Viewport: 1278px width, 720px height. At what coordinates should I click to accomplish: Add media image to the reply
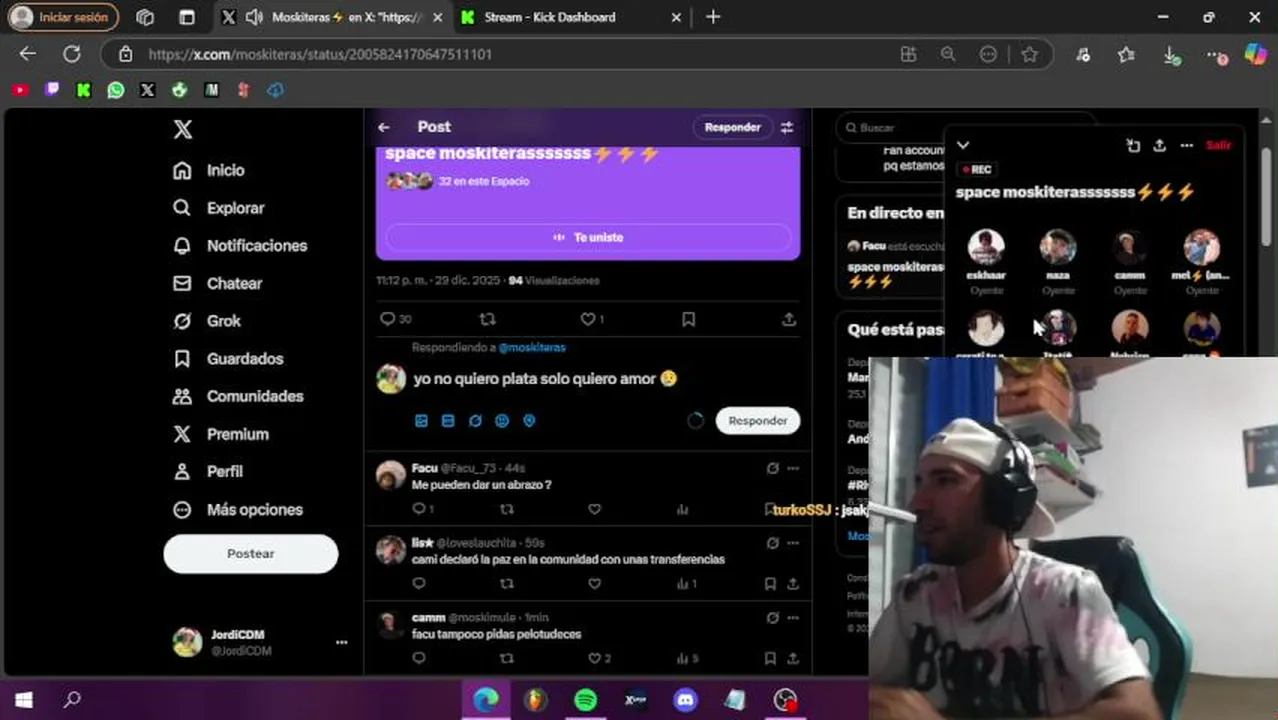(421, 421)
